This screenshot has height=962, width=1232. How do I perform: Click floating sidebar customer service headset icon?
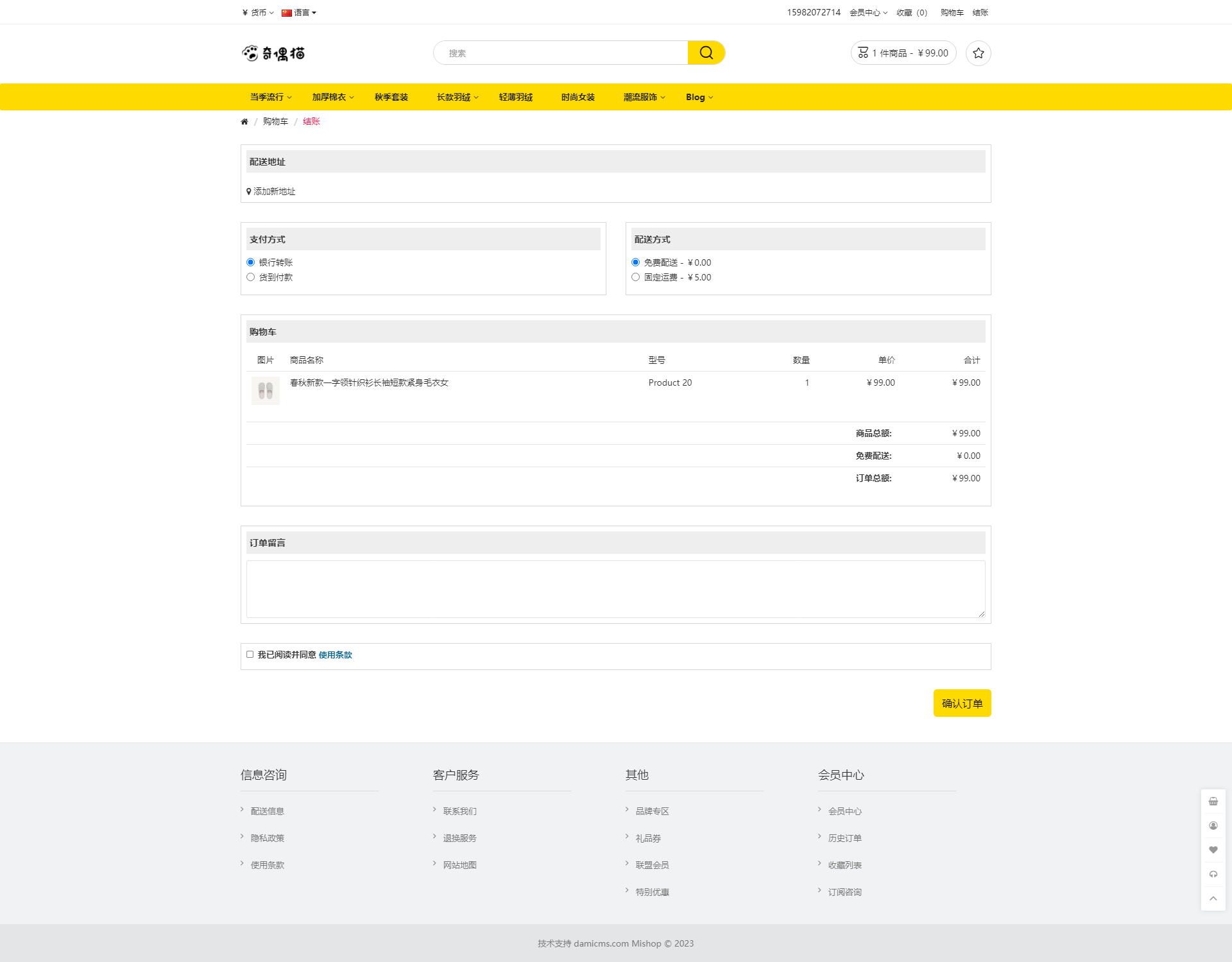(1213, 875)
